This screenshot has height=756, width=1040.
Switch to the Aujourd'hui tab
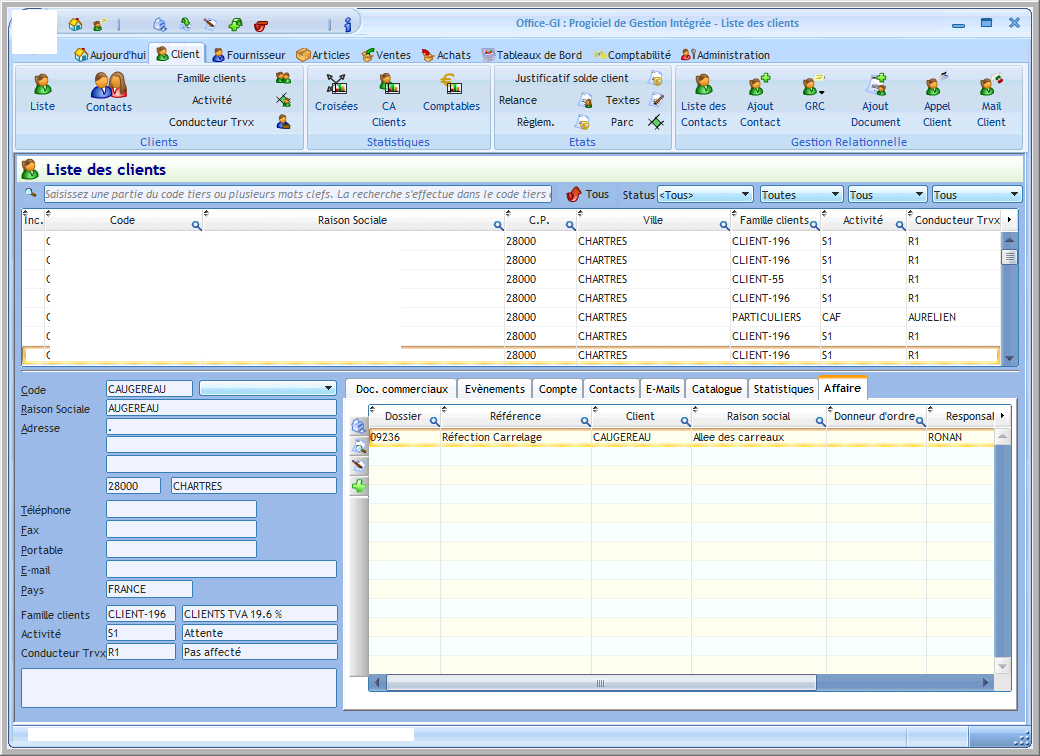[110, 55]
